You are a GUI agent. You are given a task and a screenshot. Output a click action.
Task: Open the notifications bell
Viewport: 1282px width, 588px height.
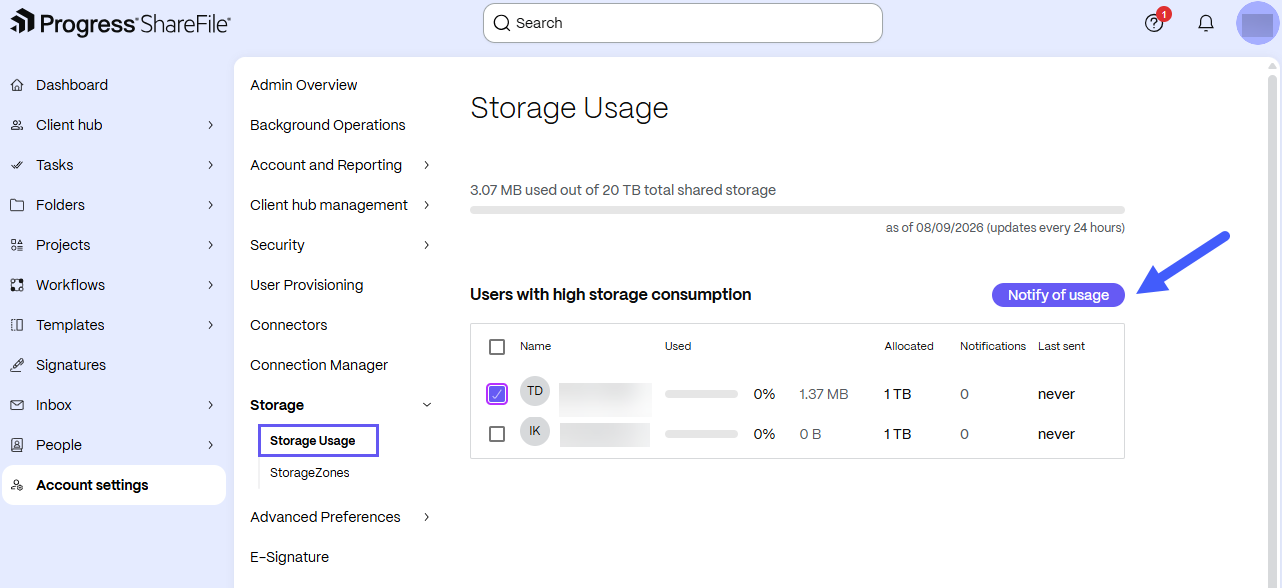[x=1206, y=23]
